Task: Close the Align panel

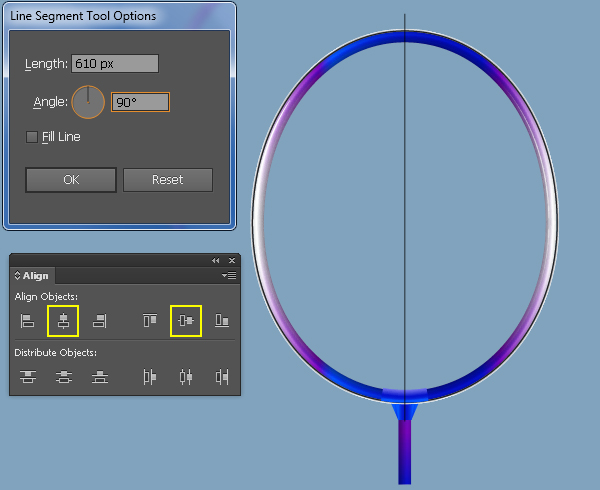Action: [x=232, y=260]
